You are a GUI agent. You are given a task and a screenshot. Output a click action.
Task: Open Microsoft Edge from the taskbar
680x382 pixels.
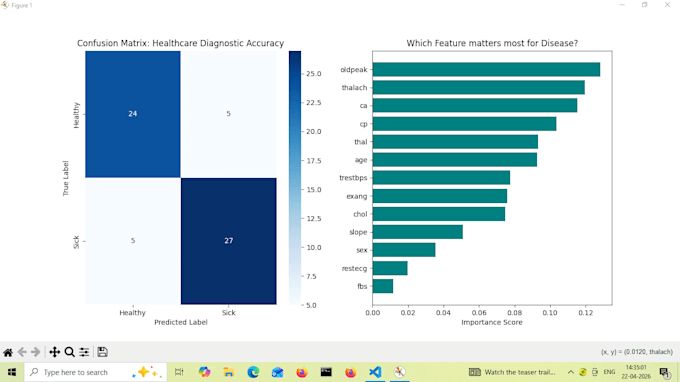(x=253, y=372)
